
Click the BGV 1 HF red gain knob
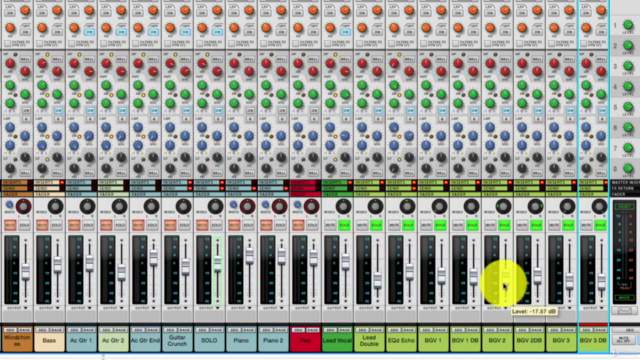tap(426, 63)
